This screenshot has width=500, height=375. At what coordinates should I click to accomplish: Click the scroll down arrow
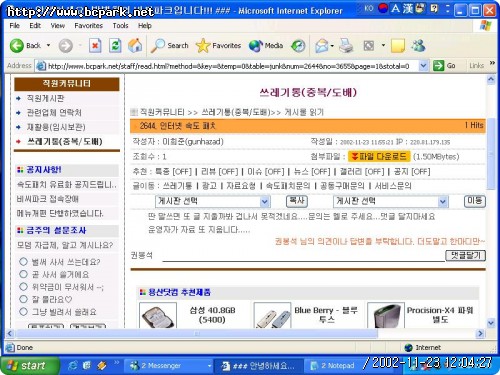click(x=491, y=323)
